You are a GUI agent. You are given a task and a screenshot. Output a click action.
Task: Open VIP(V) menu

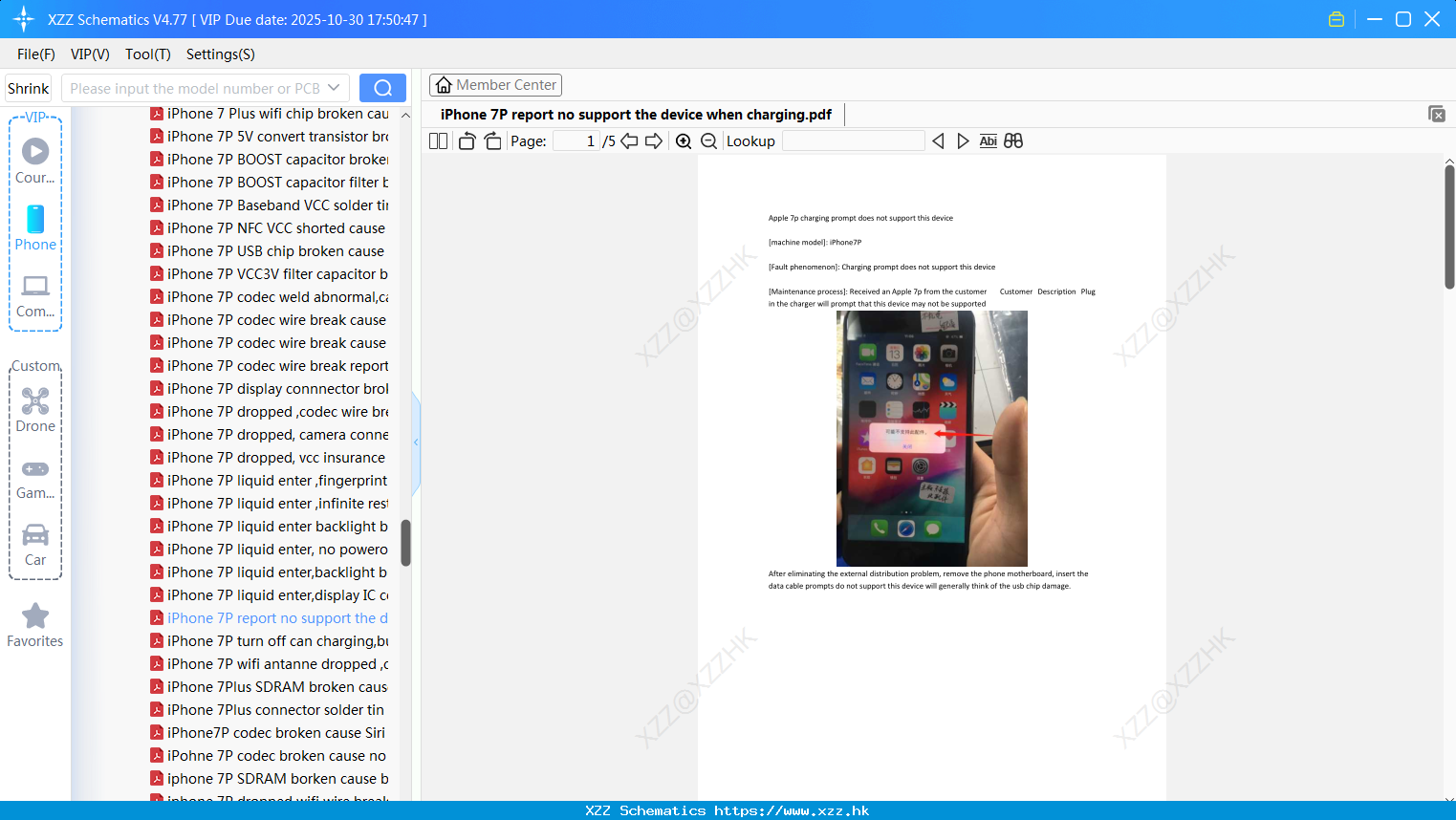pos(90,54)
